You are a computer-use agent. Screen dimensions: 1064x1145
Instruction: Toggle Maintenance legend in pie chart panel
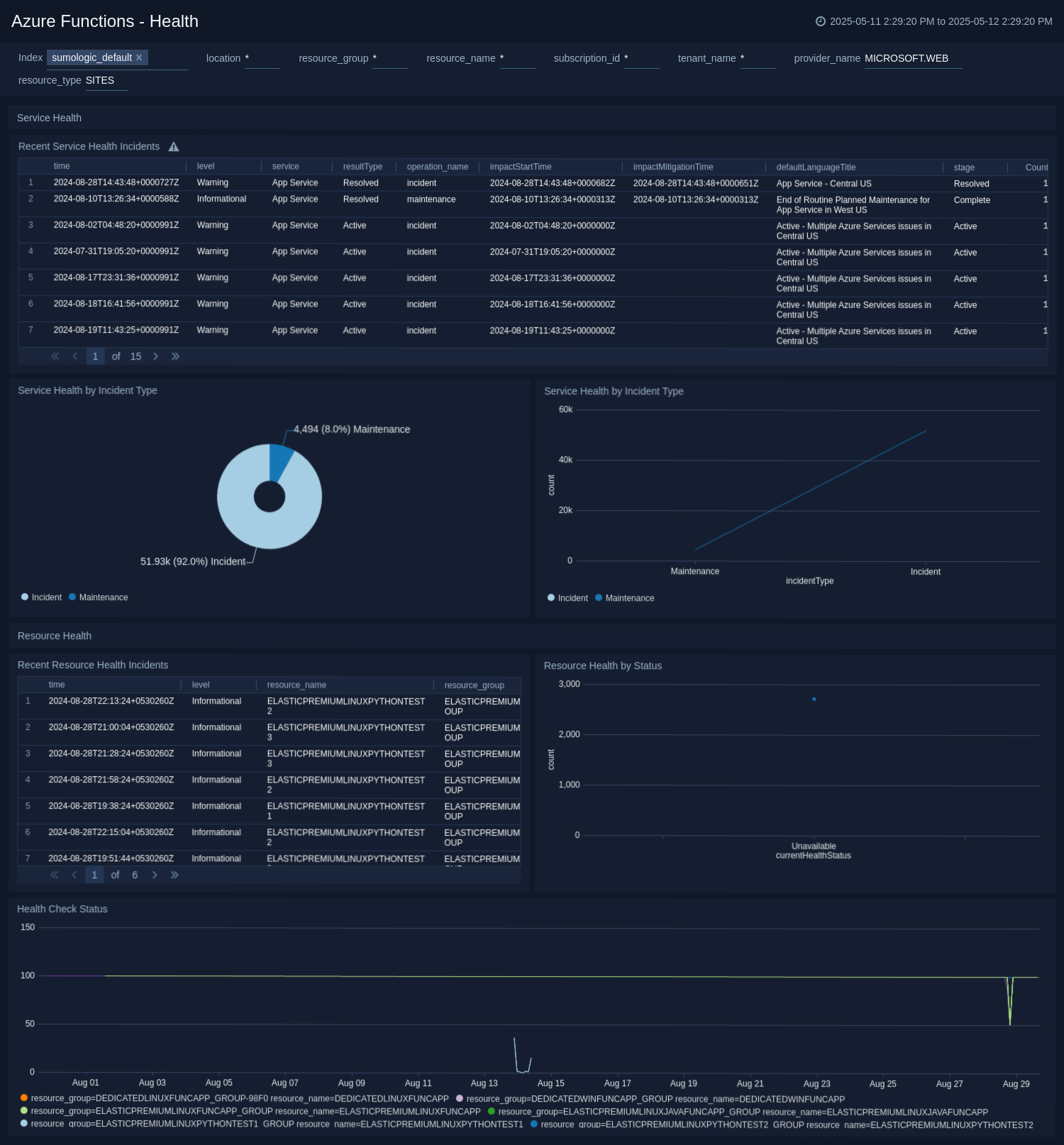[99, 597]
